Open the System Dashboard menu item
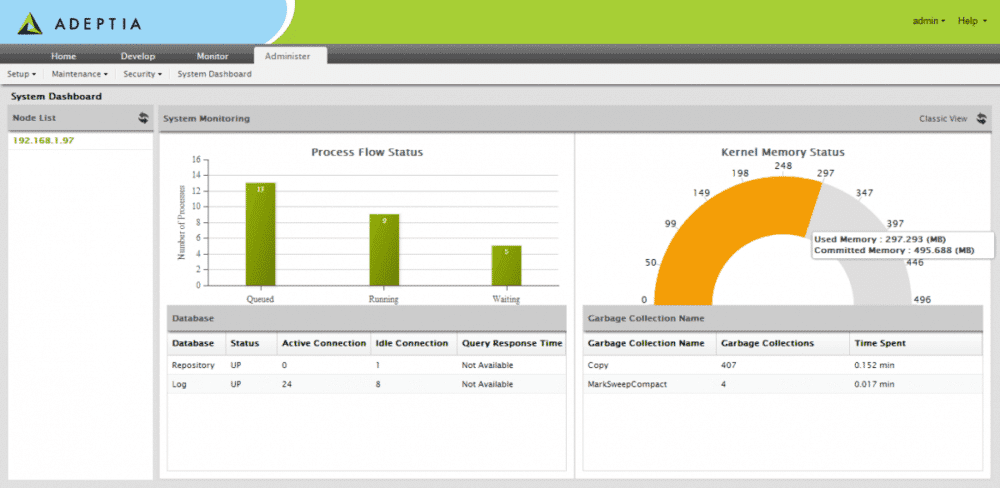 click(215, 74)
